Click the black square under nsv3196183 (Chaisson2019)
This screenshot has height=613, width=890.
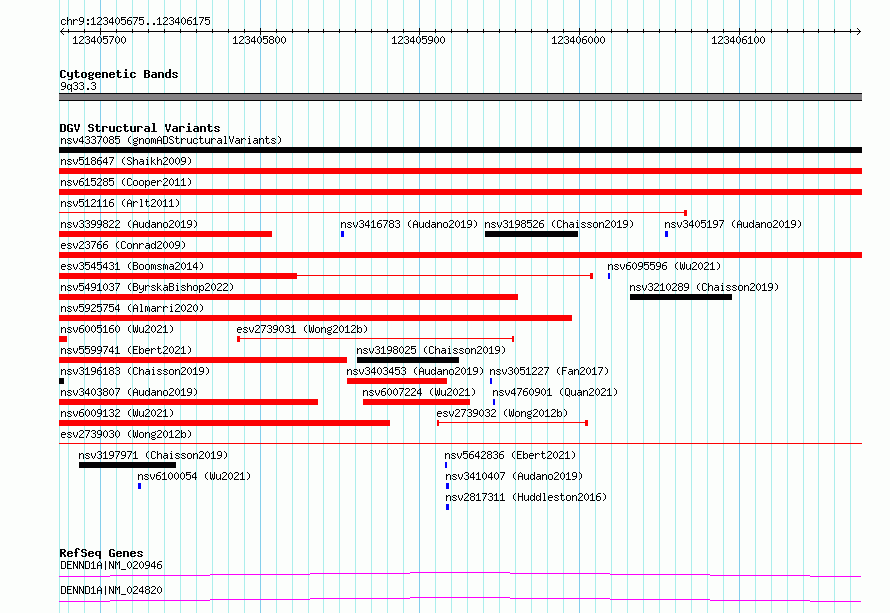[x=61, y=381]
